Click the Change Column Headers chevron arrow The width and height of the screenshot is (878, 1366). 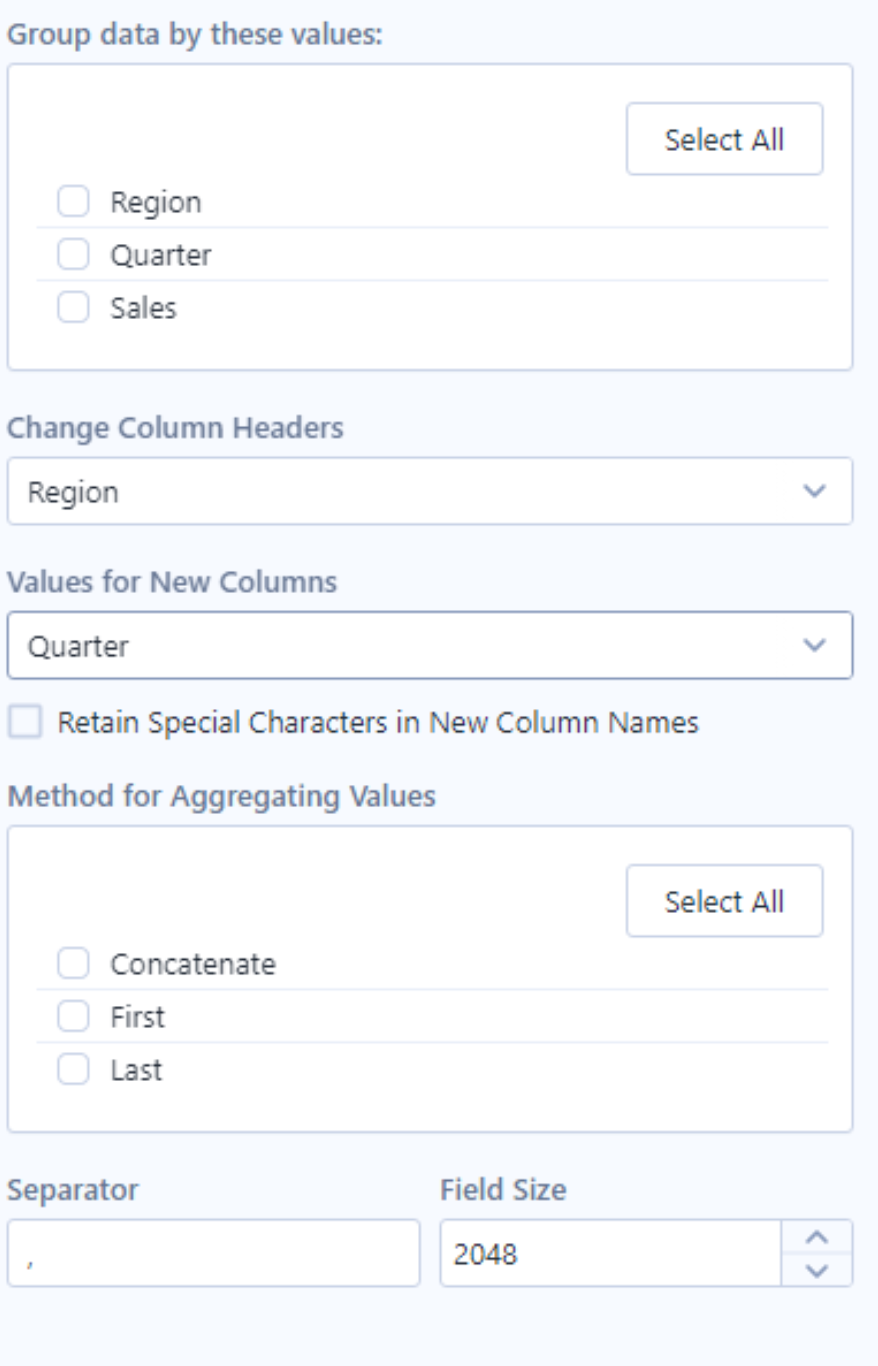pyautogui.click(x=816, y=491)
